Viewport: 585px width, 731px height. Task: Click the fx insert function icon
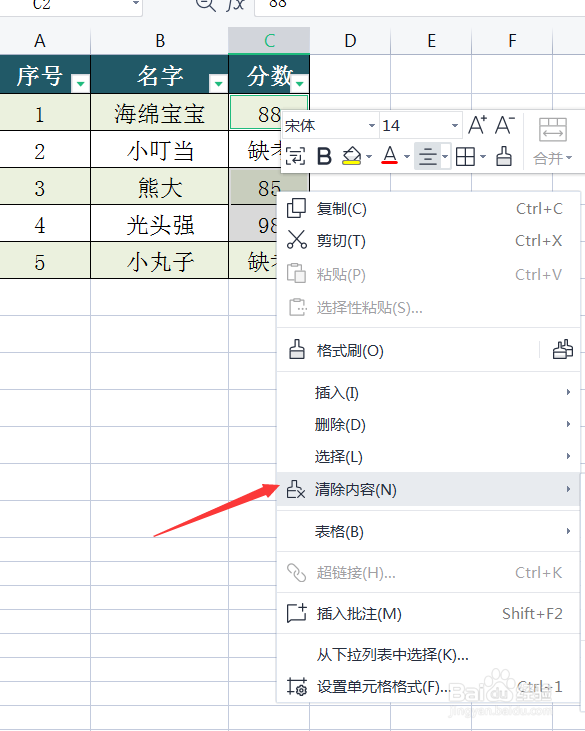pos(236,4)
